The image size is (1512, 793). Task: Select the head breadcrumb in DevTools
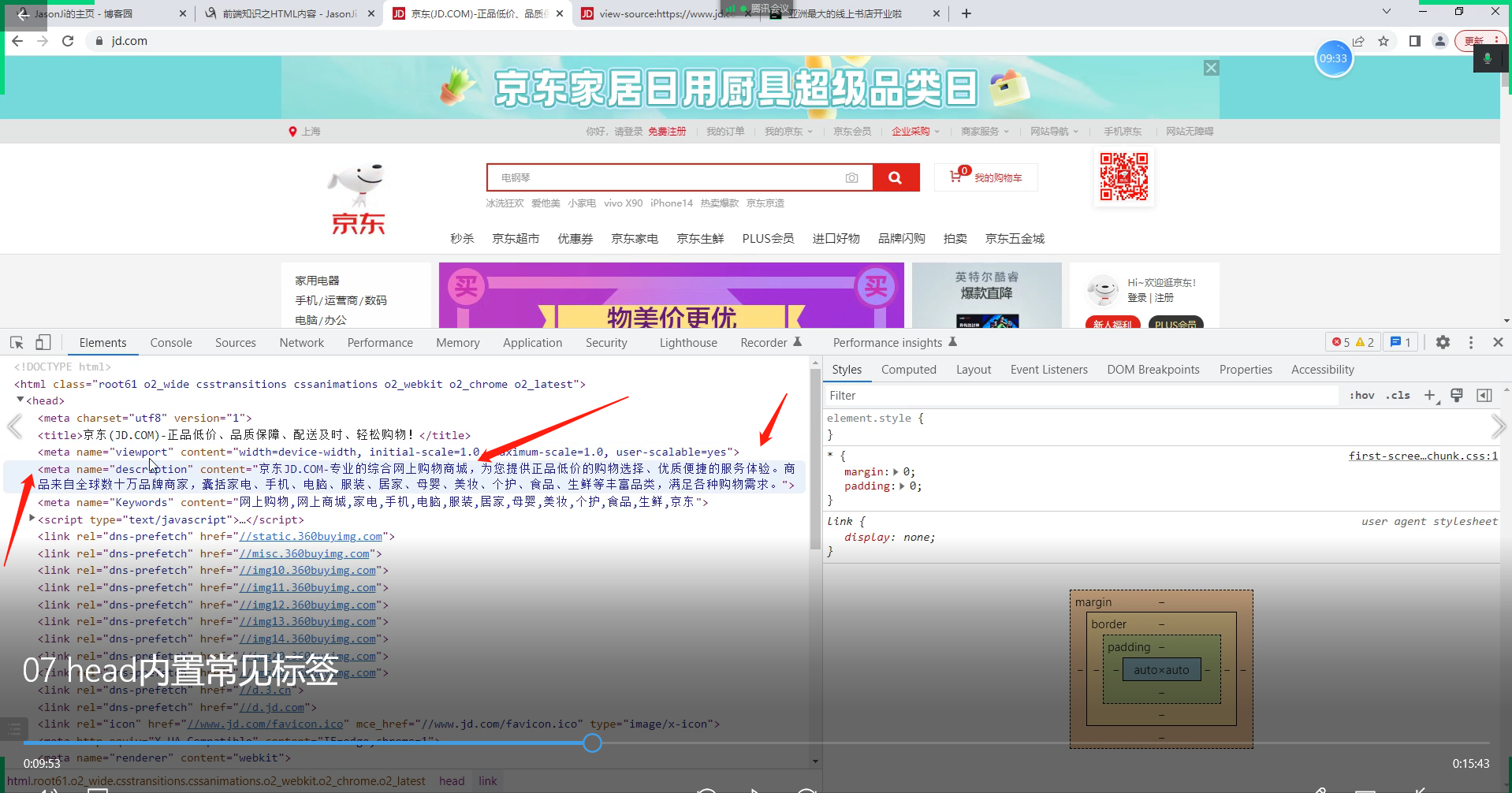(x=452, y=781)
